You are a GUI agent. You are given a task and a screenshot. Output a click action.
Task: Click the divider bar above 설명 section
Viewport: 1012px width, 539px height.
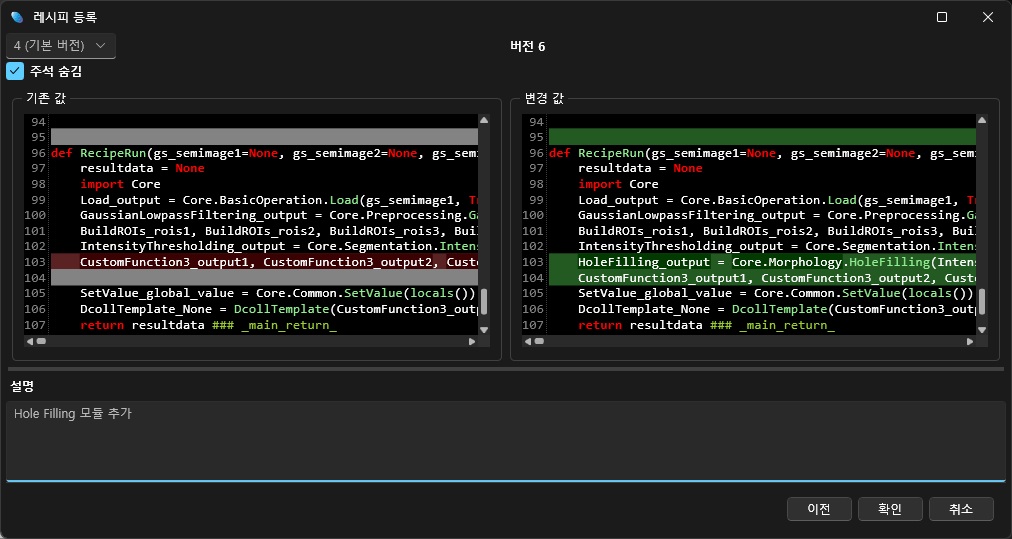tap(505, 369)
